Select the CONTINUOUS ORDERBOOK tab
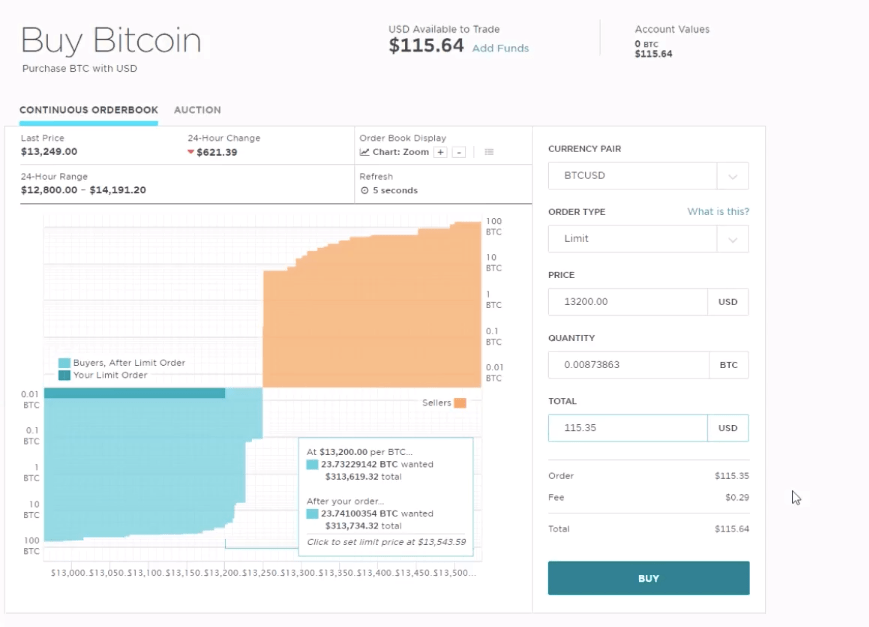 [88, 110]
